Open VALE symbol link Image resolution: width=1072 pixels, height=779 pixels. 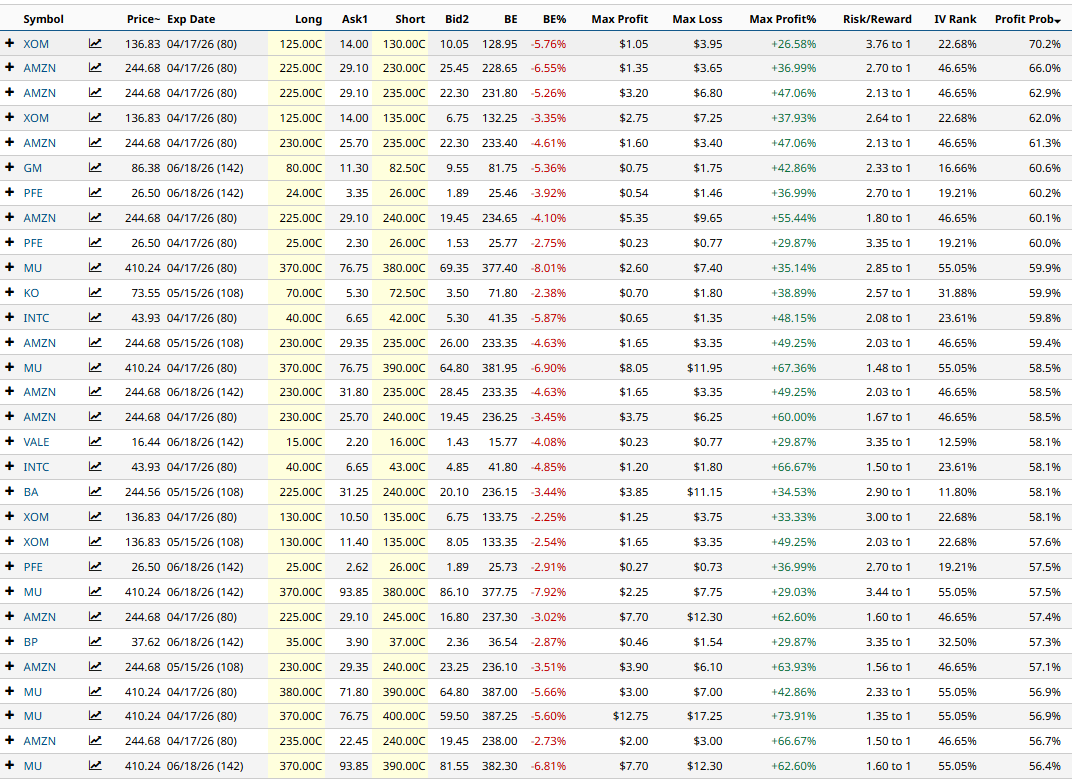pos(36,443)
